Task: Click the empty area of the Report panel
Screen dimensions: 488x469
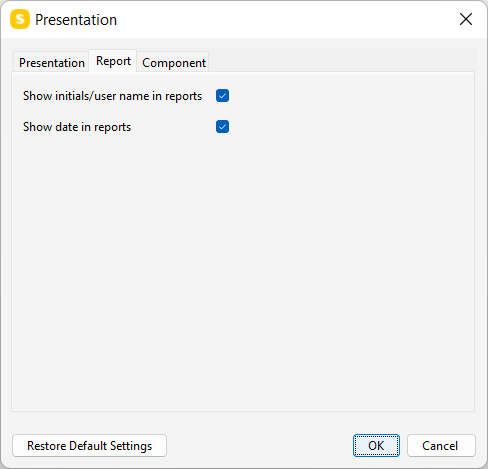Action: [x=243, y=267]
